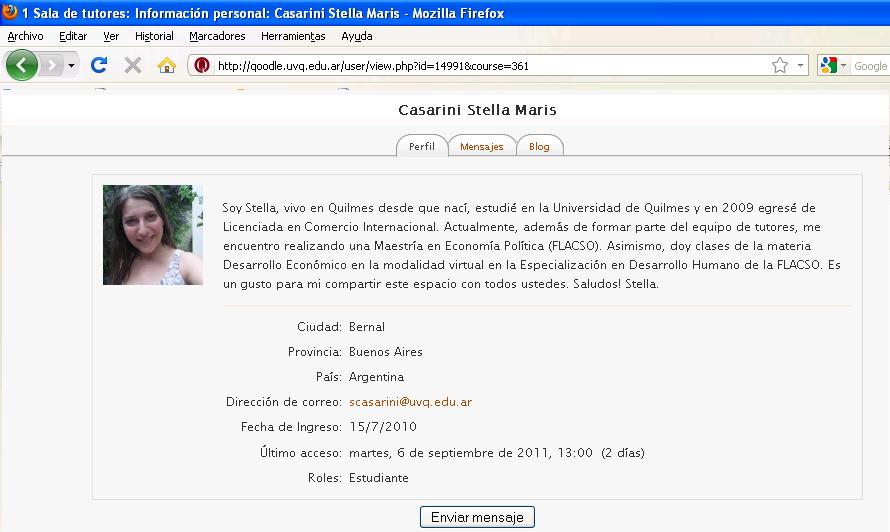890x532 pixels.
Task: Click the Firefox icon in title bar
Action: click(x=10, y=12)
